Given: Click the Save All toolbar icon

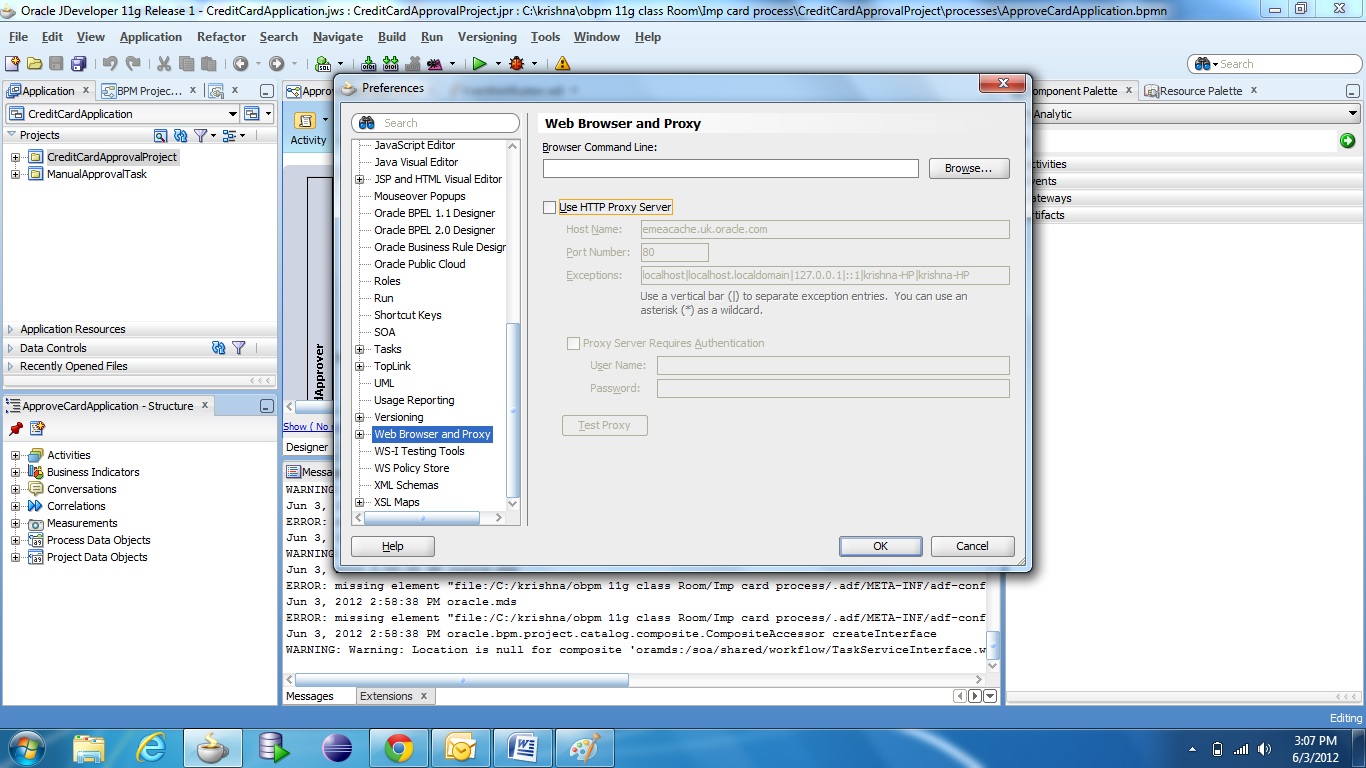Looking at the screenshot, I should pyautogui.click(x=78, y=63).
